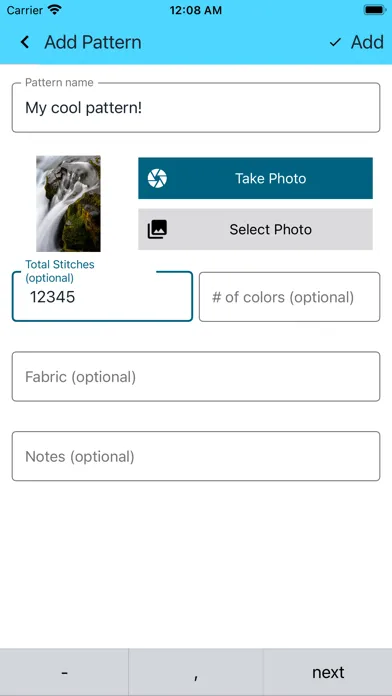Viewport: 392px width, 696px height.
Task: Tap the photo gallery icon
Action: [x=157, y=229]
